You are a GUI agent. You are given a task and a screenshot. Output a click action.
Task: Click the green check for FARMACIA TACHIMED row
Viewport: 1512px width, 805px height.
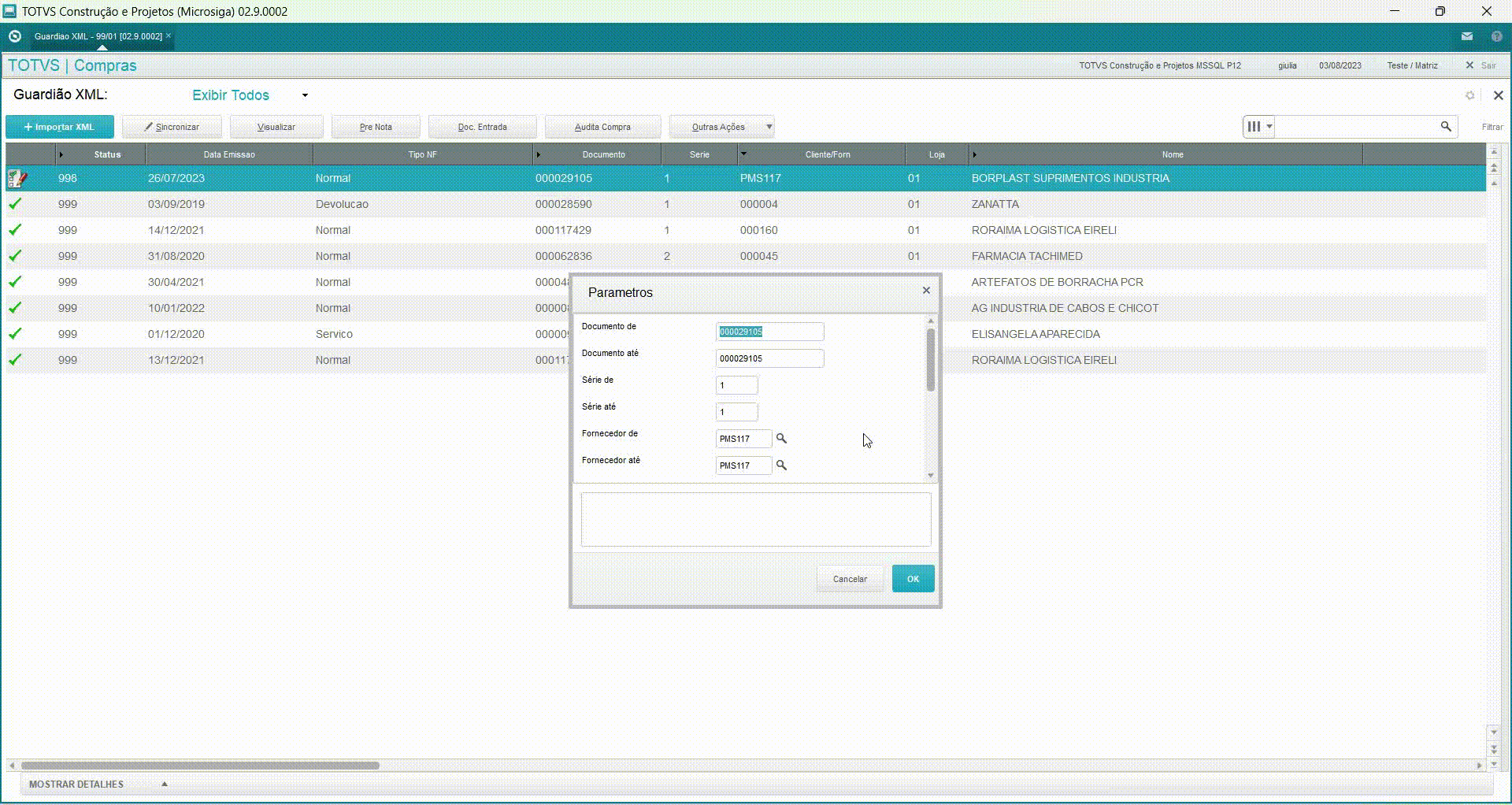[15, 256]
